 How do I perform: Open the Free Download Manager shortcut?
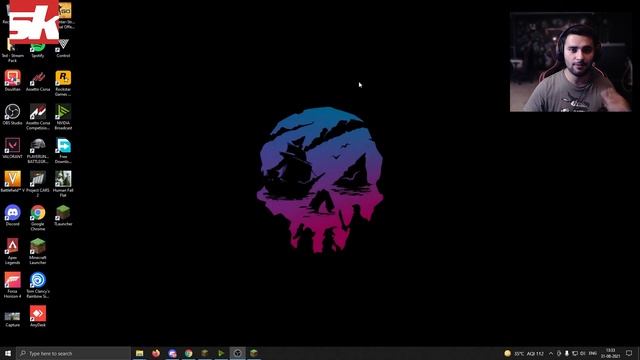click(63, 150)
